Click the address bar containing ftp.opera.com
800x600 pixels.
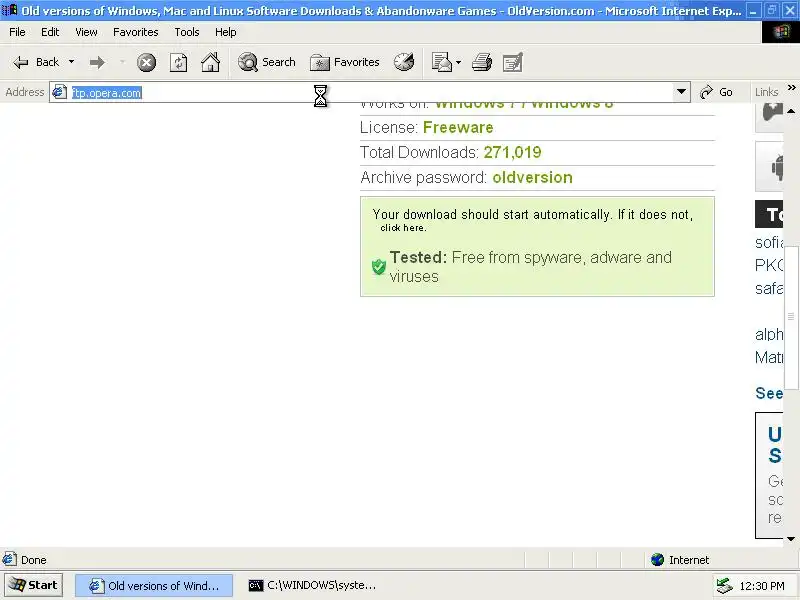coord(370,92)
